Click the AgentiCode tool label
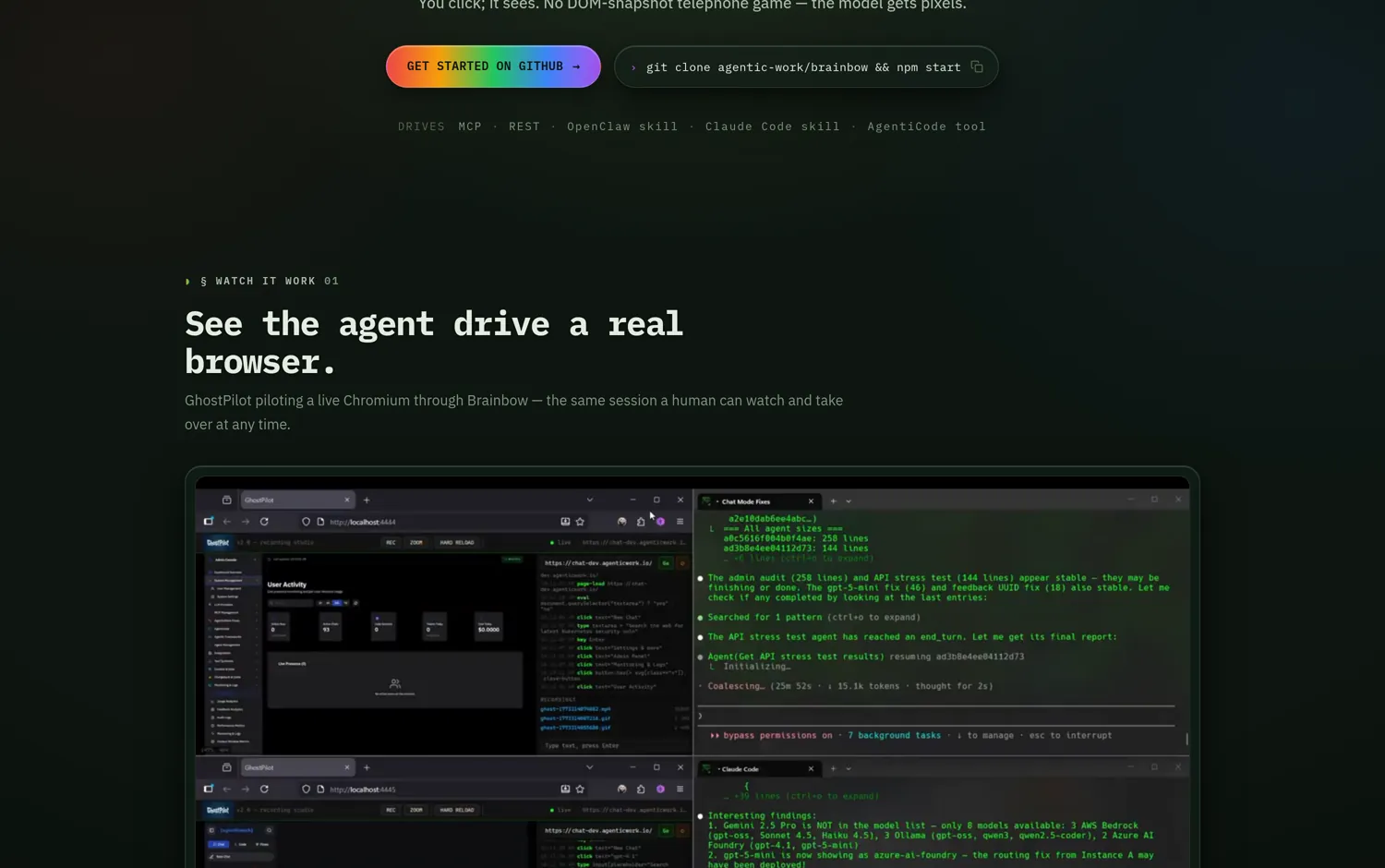Viewport: 1385px width, 868px height. [x=926, y=127]
